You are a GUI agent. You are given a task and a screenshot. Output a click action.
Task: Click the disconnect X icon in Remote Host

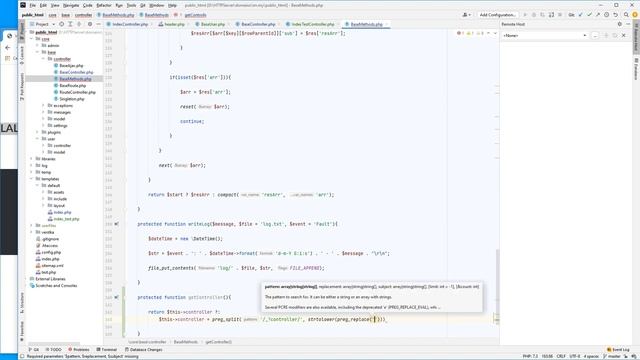(x=624, y=36)
